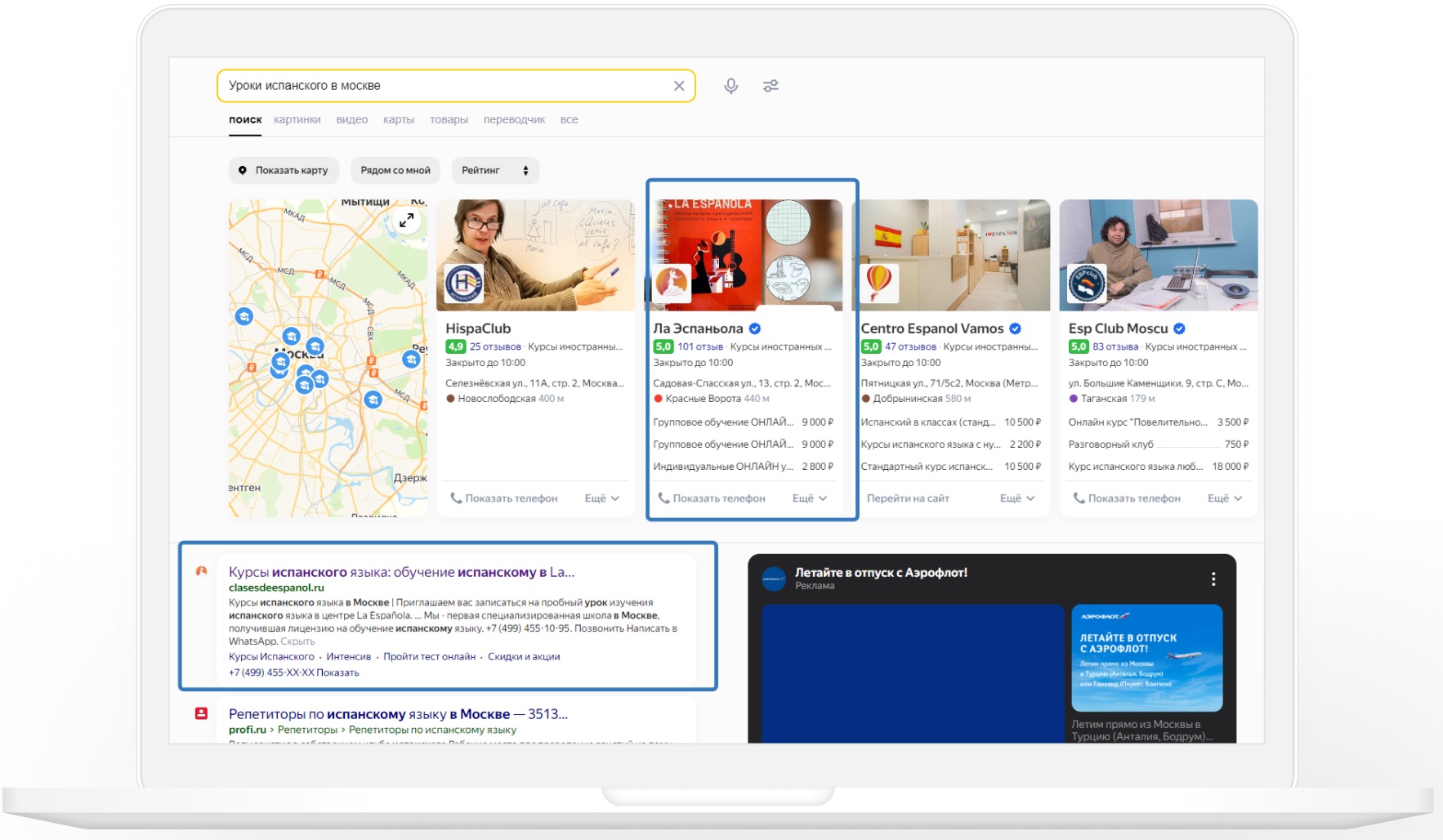
Task: Open search settings filter icon
Action: click(x=771, y=86)
